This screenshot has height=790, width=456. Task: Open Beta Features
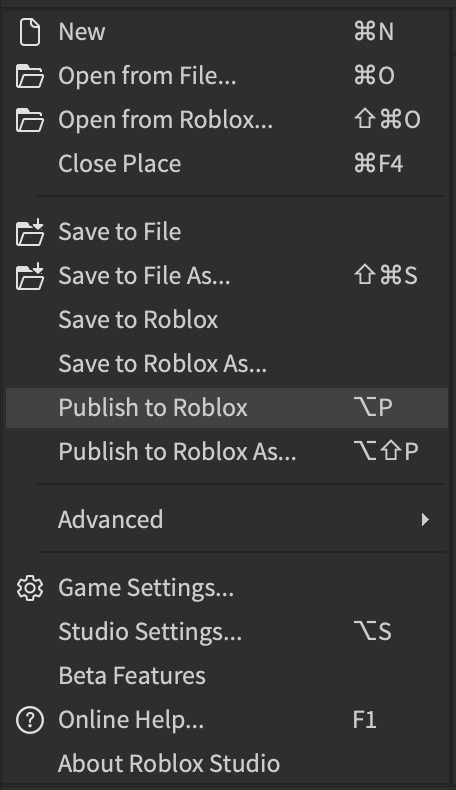click(x=227, y=676)
